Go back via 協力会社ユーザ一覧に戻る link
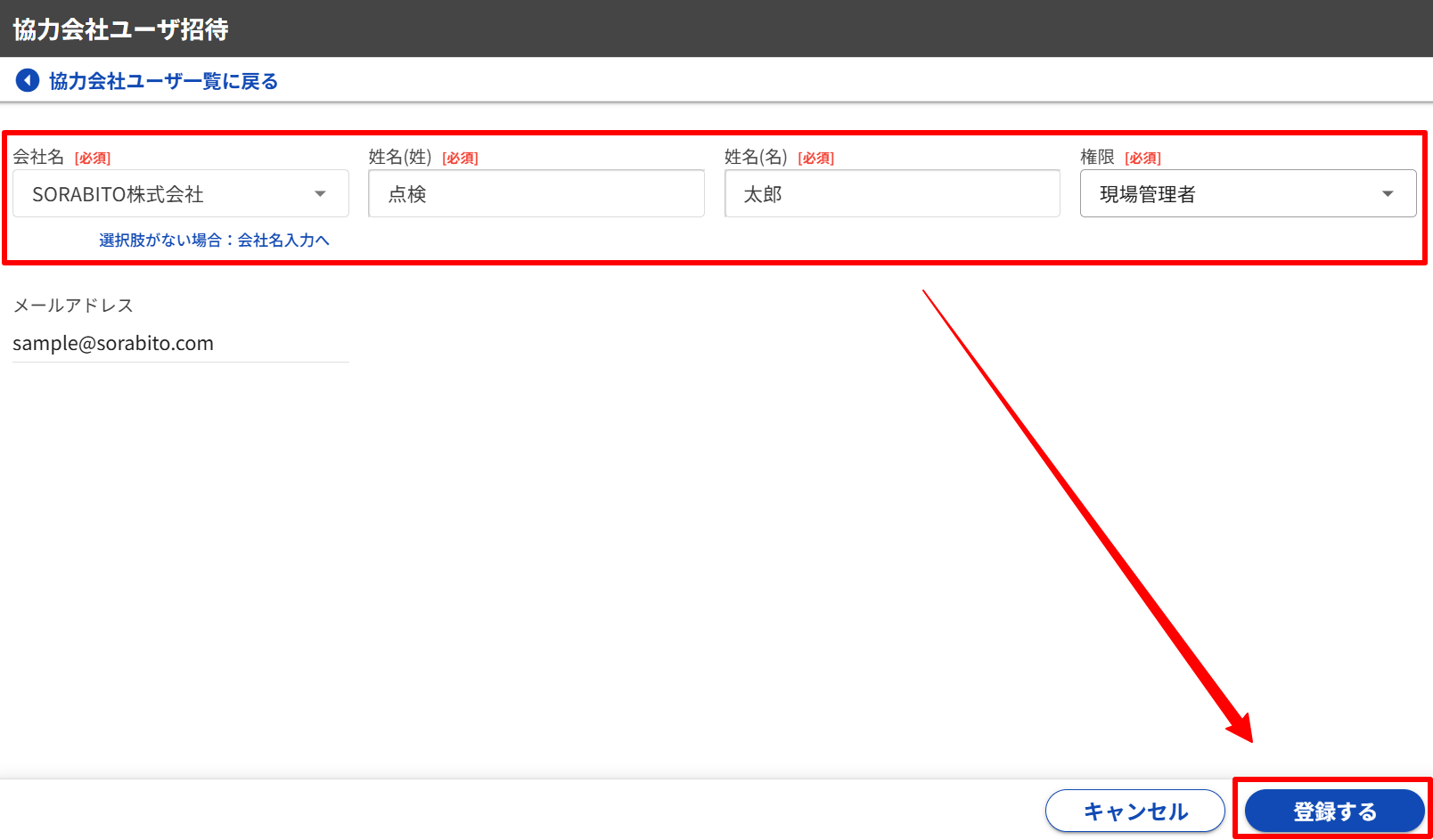The width and height of the screenshot is (1433, 840). click(x=163, y=81)
